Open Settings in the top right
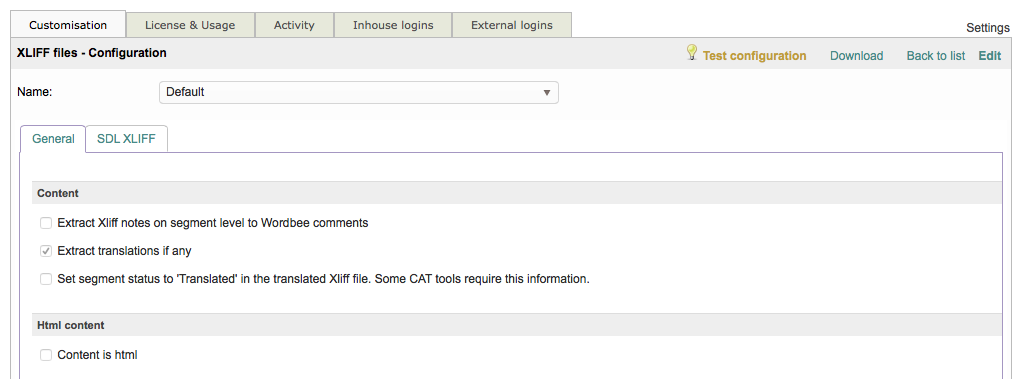The width and height of the screenshot is (1021, 379). point(988,28)
